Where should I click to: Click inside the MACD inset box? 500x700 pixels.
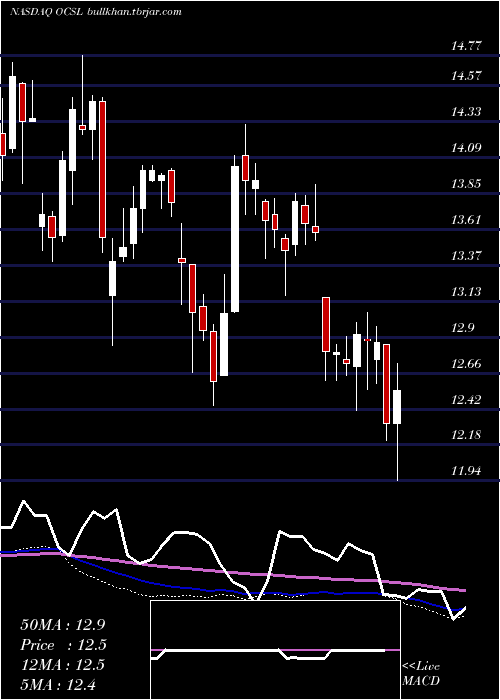275,650
